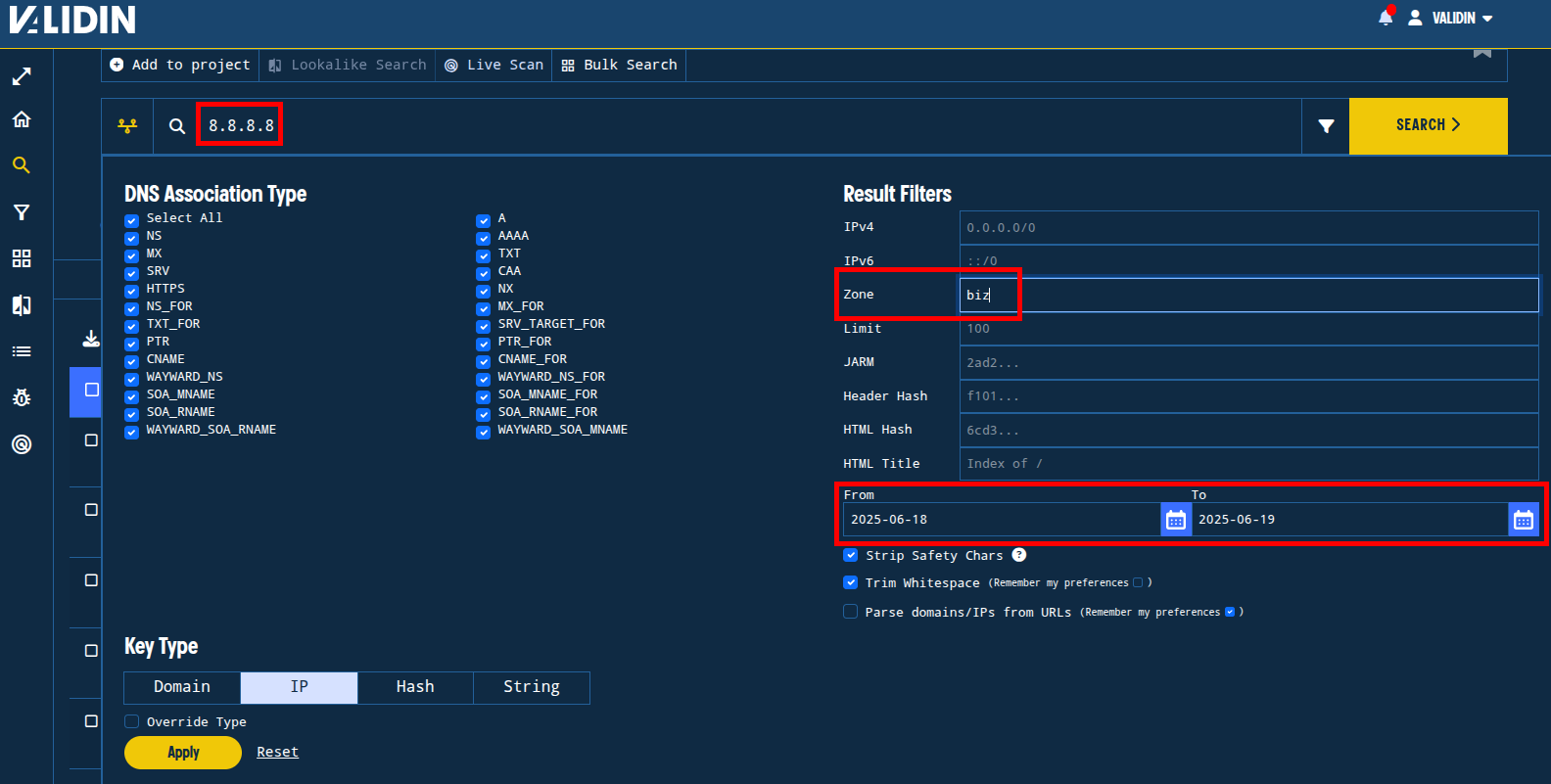
Task: Uncheck the NS record type
Action: [131, 238]
